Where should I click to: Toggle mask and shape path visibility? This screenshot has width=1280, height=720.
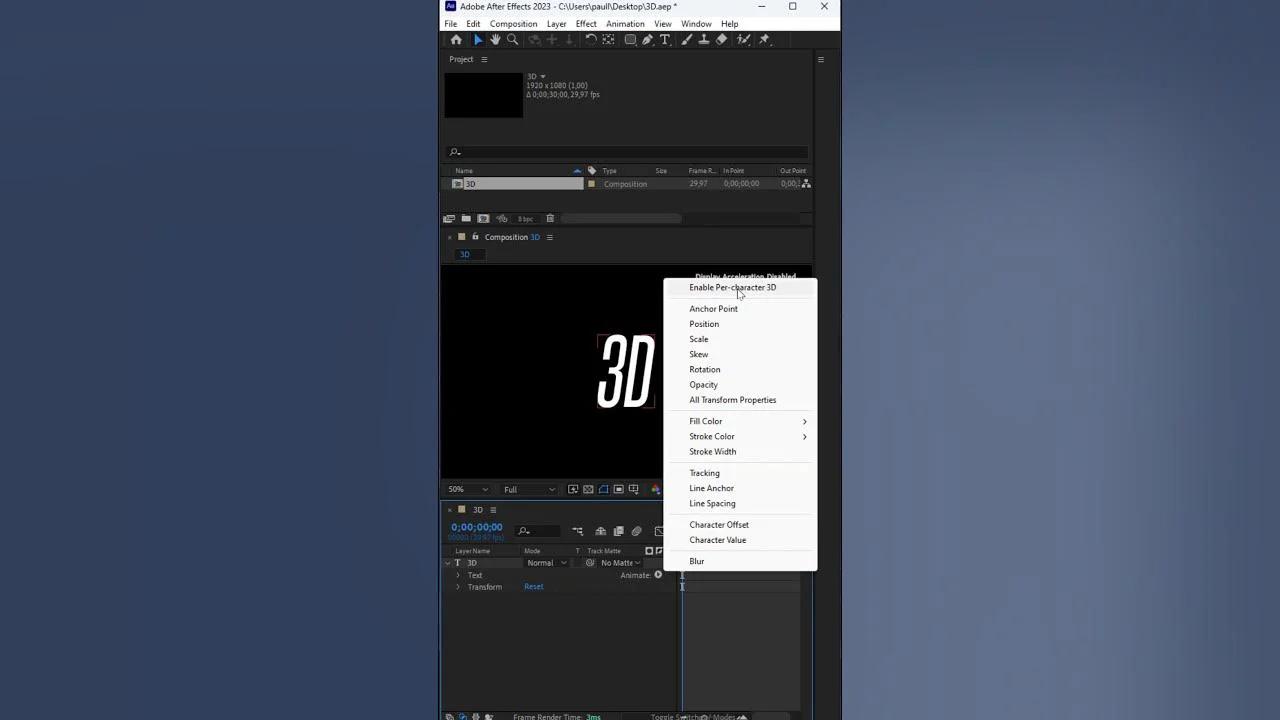pos(603,490)
